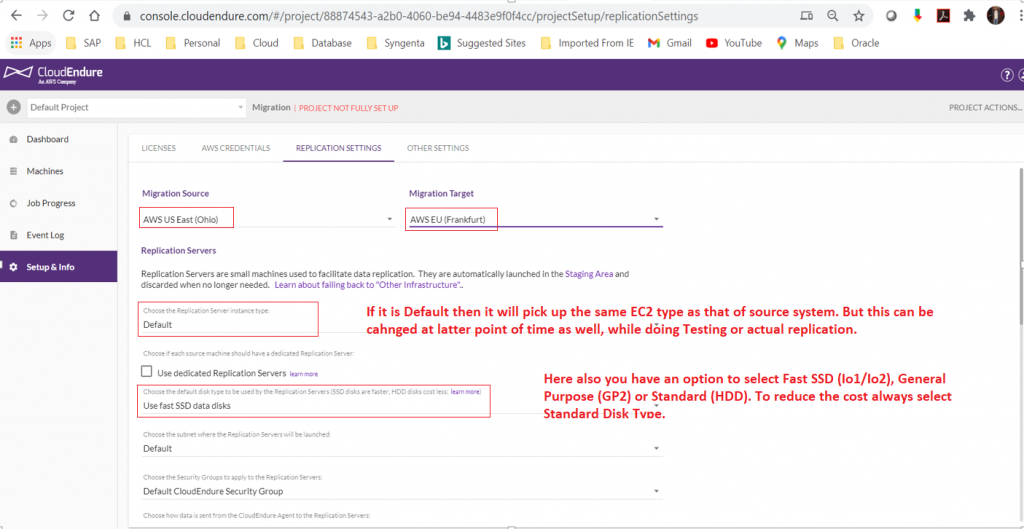Enable Use dedicated Replication Servers checkbox
The width and height of the screenshot is (1024, 529).
[x=147, y=372]
